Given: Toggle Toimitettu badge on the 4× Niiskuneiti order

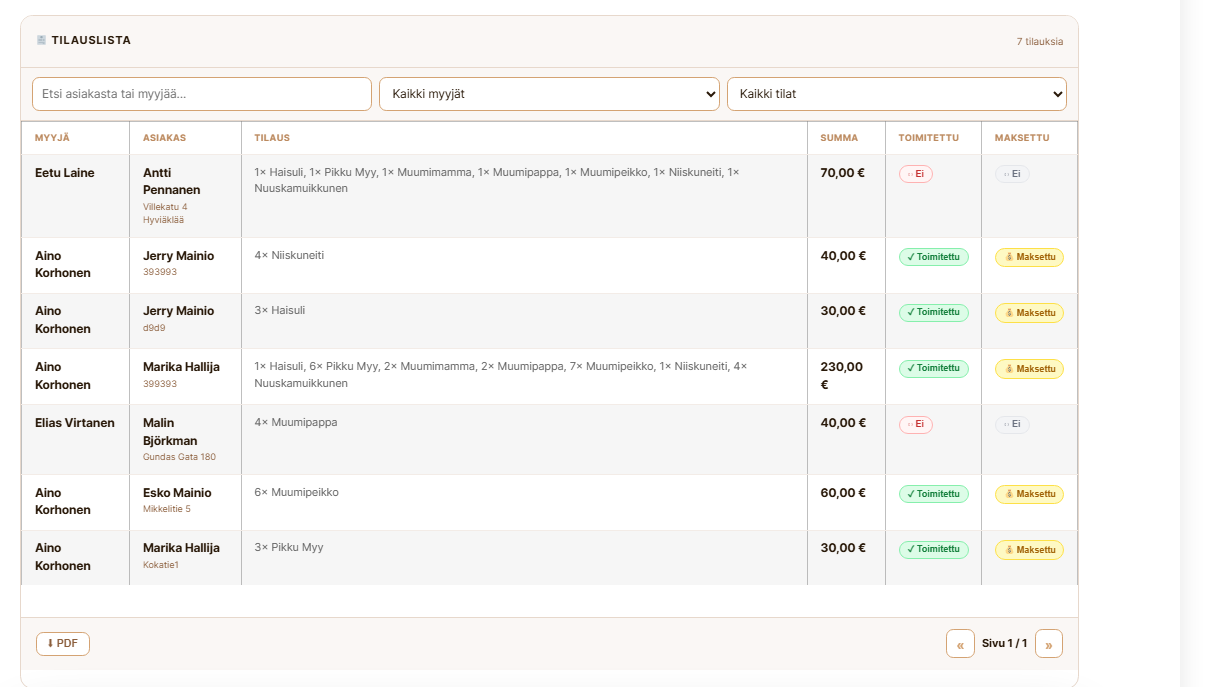Looking at the screenshot, I should click(x=934, y=257).
